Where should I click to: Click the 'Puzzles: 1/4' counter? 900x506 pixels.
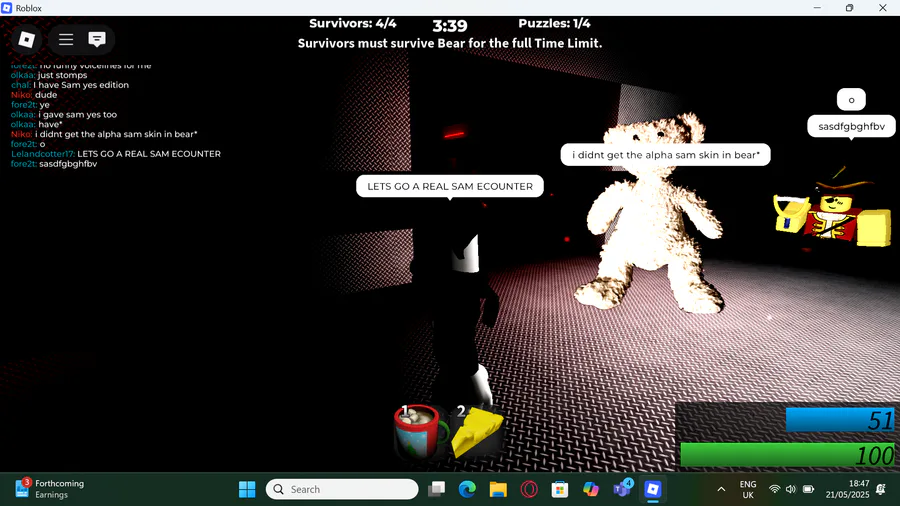coord(554,24)
